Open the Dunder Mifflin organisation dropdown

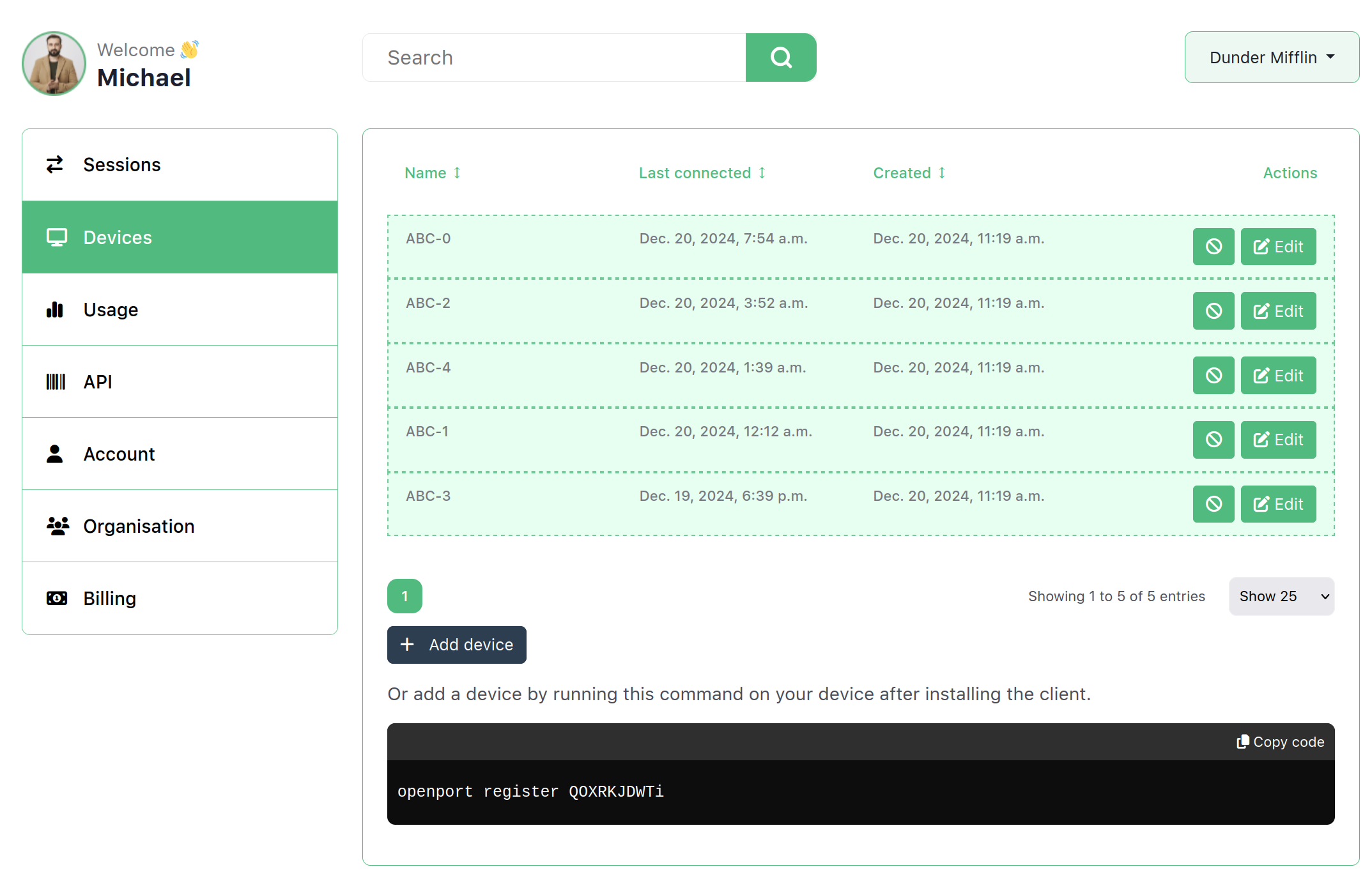click(x=1271, y=57)
